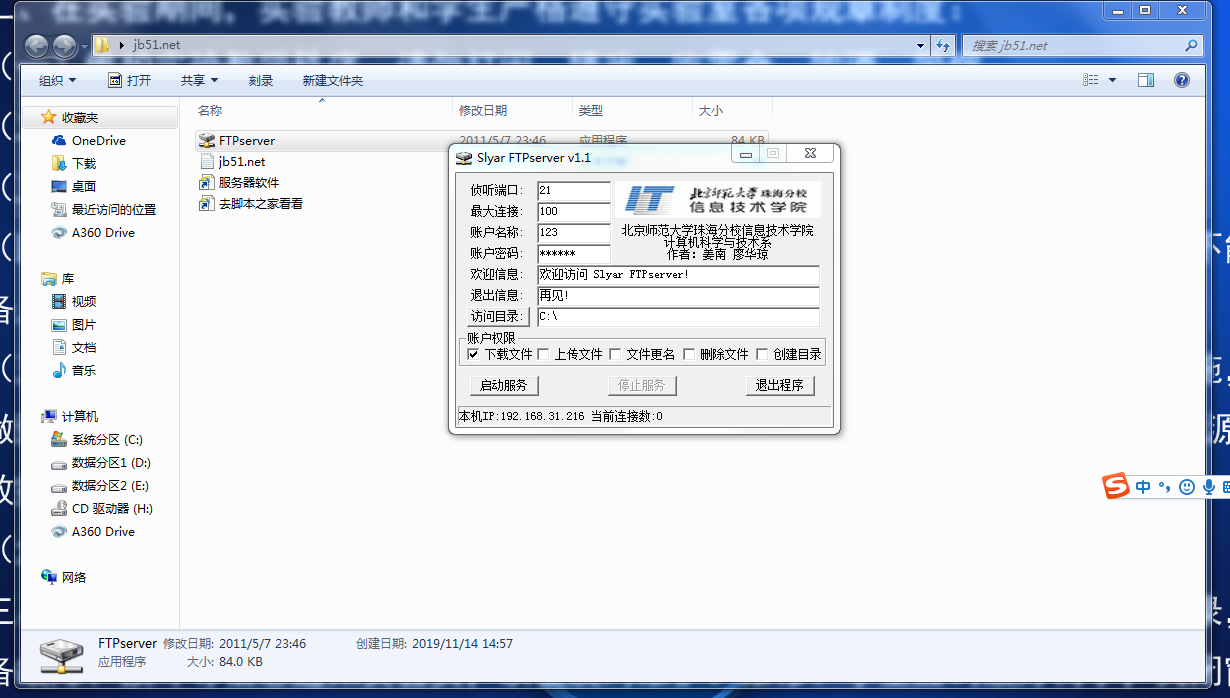Enable the 创建目录 permission checkbox
The image size is (1230, 698).
pyautogui.click(x=762, y=354)
